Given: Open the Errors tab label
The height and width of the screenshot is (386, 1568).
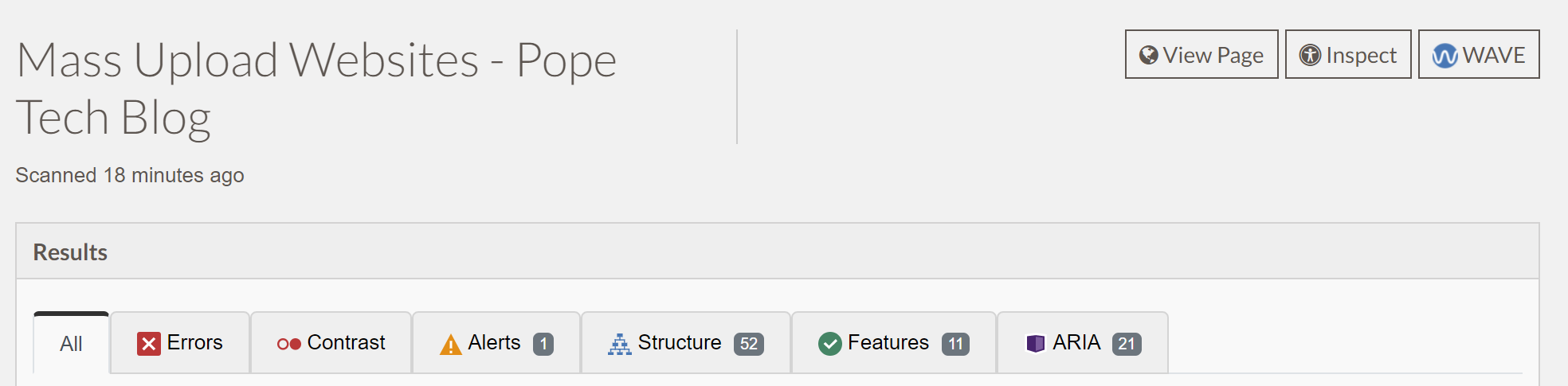Looking at the screenshot, I should tap(194, 342).
